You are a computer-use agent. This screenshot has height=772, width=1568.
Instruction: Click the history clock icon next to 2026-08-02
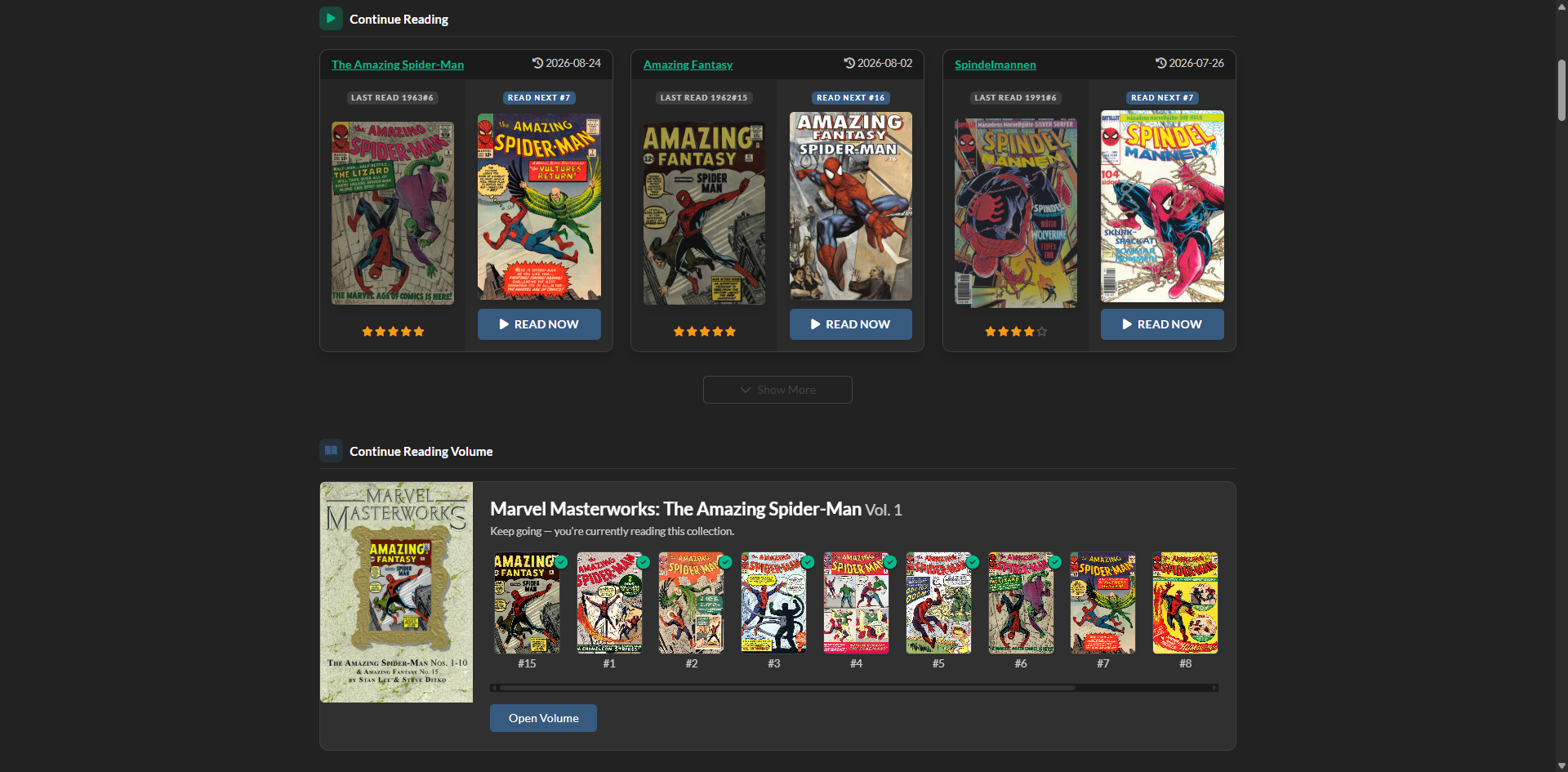tap(849, 63)
